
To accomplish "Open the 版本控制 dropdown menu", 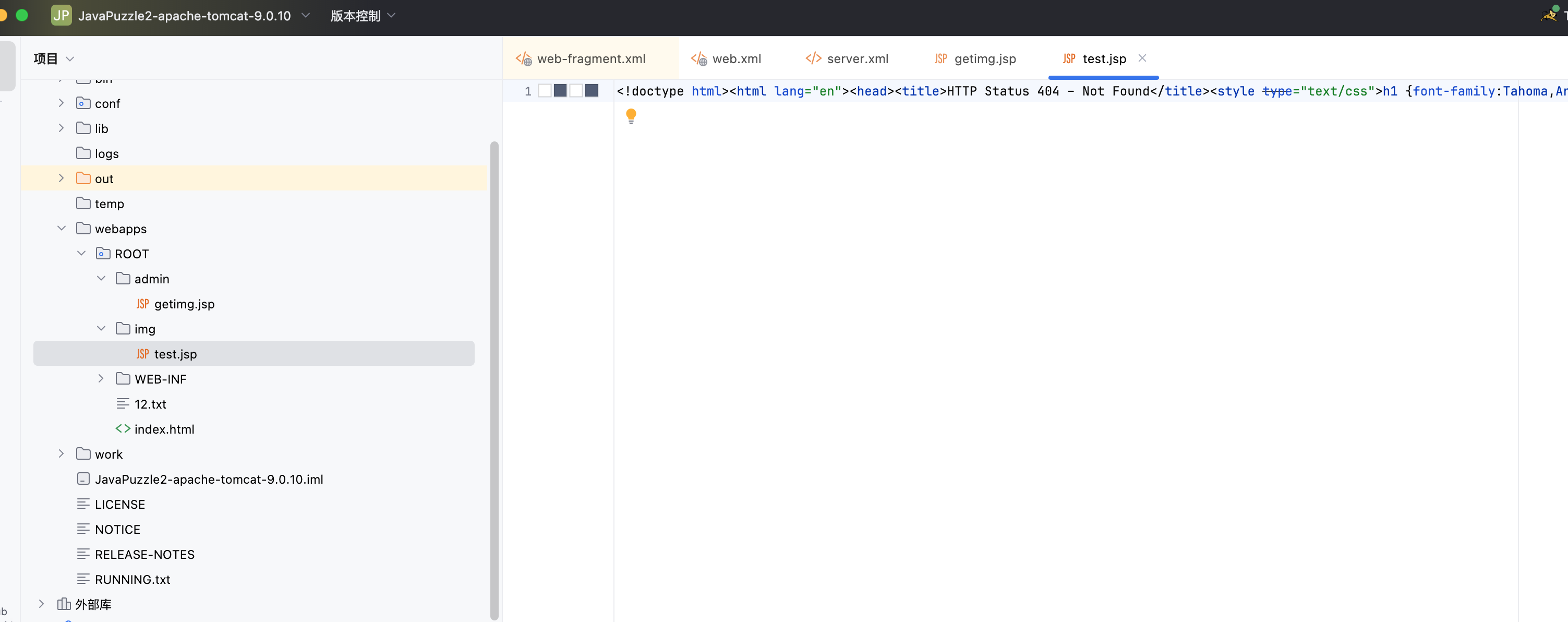I will click(x=363, y=15).
